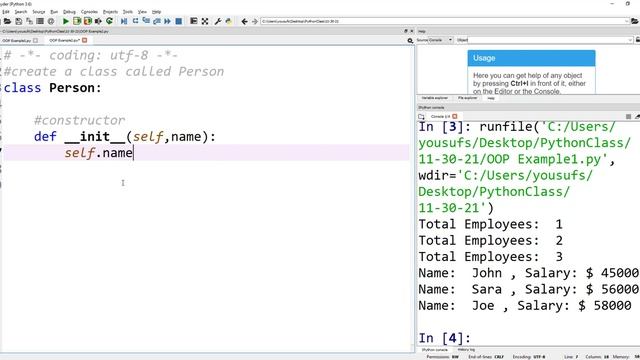Click the debugger step-into function icon

point(146,21)
